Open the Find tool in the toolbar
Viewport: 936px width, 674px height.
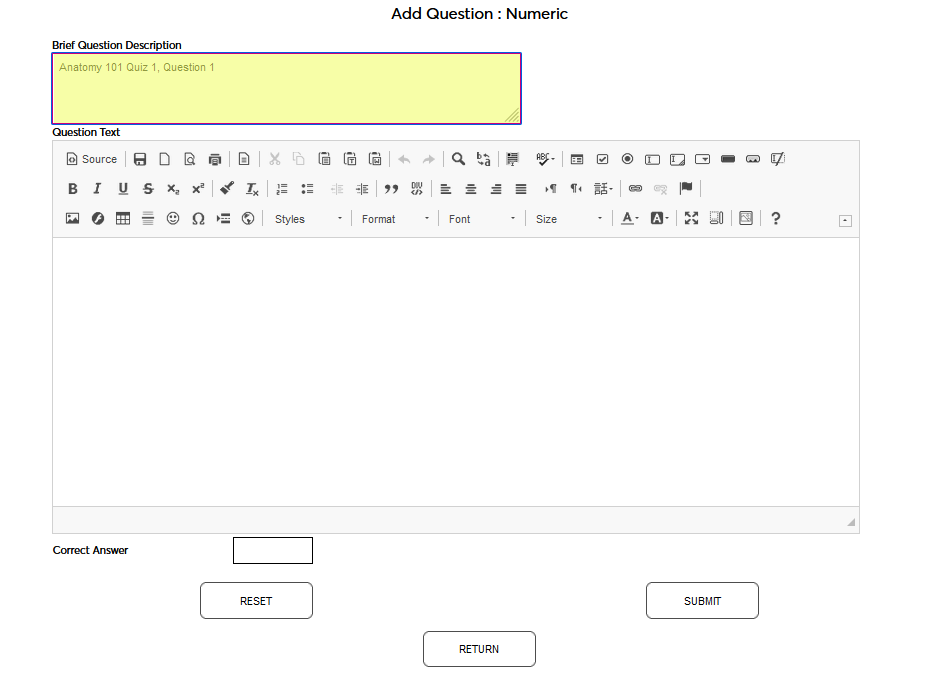458,158
